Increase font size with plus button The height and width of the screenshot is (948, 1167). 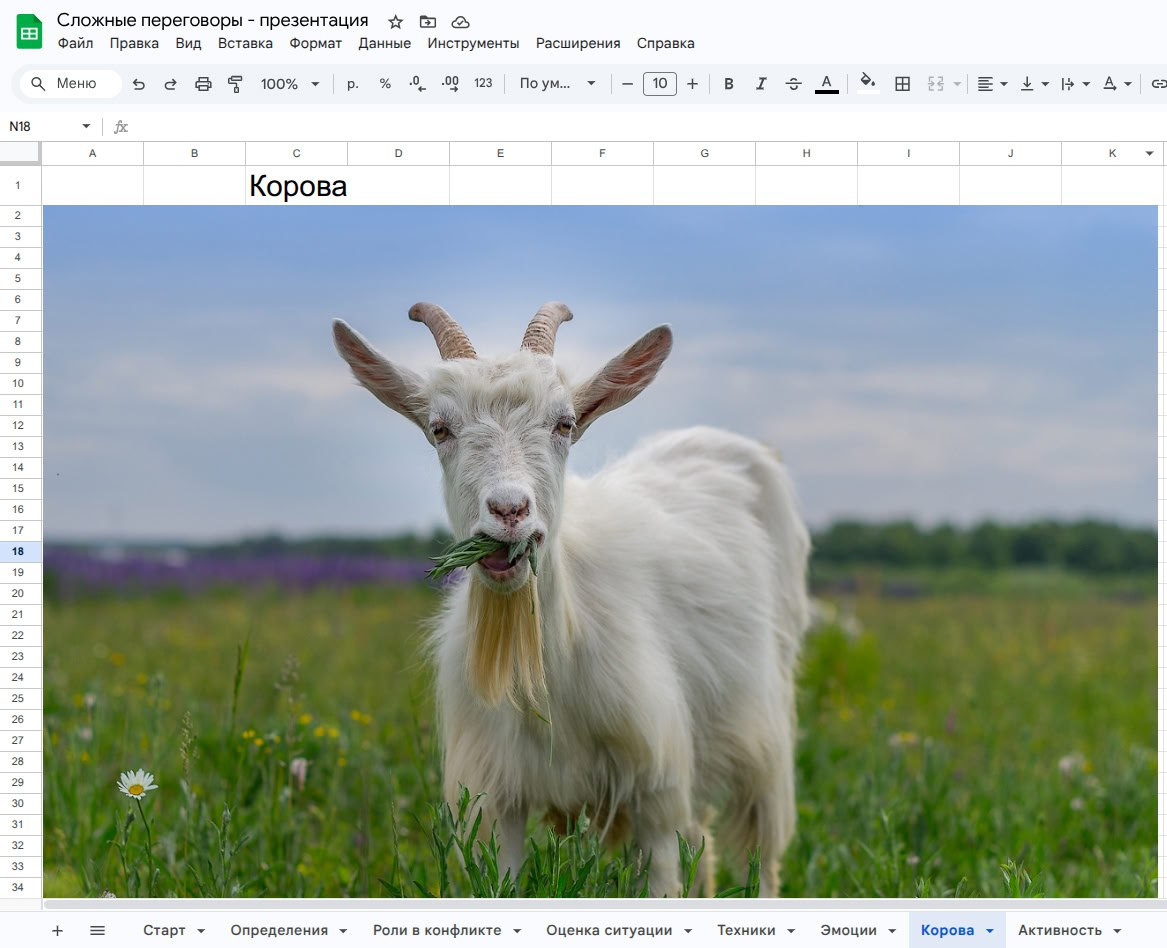pos(692,84)
